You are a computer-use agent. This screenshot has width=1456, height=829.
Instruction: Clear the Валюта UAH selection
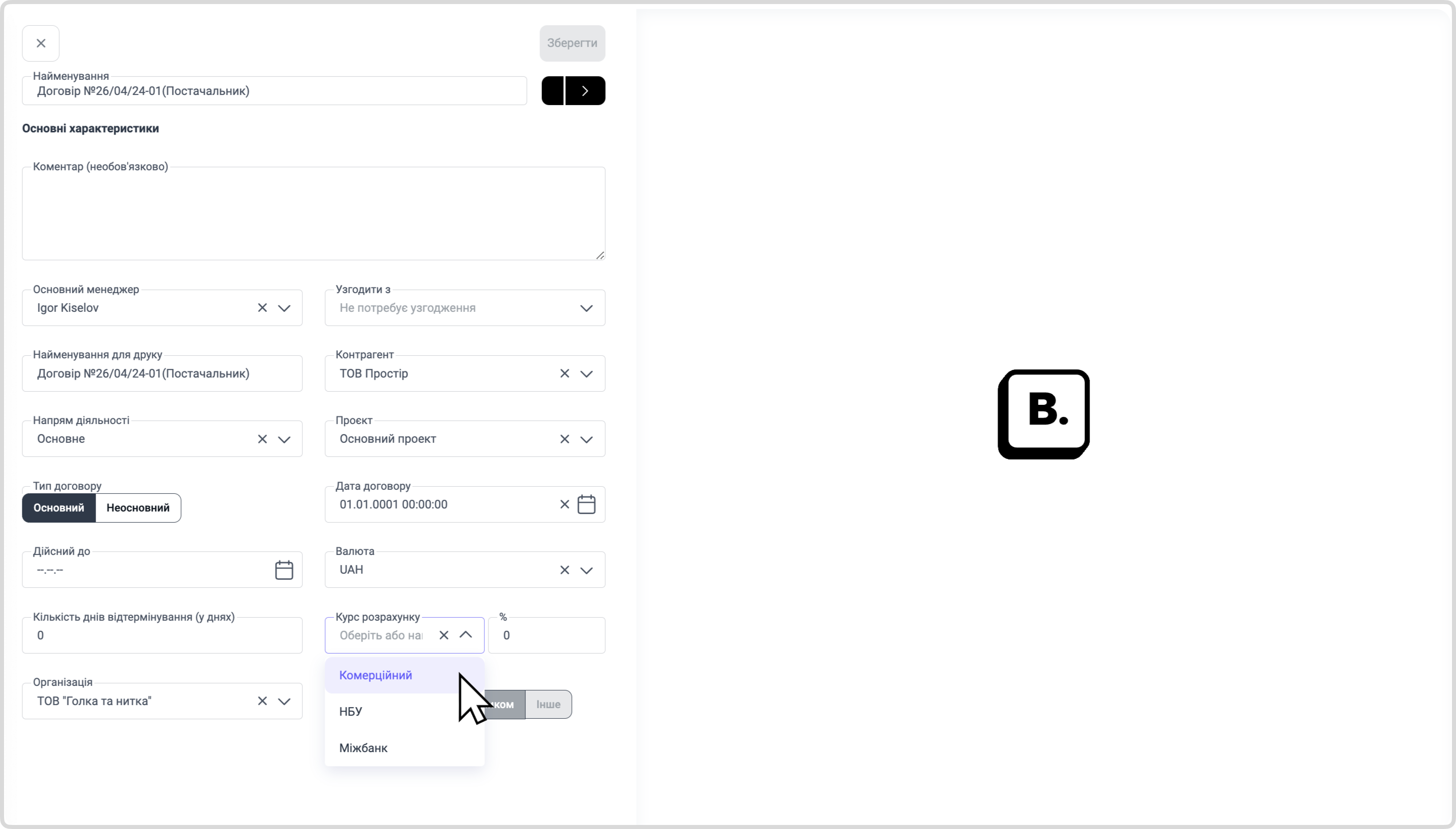point(564,570)
